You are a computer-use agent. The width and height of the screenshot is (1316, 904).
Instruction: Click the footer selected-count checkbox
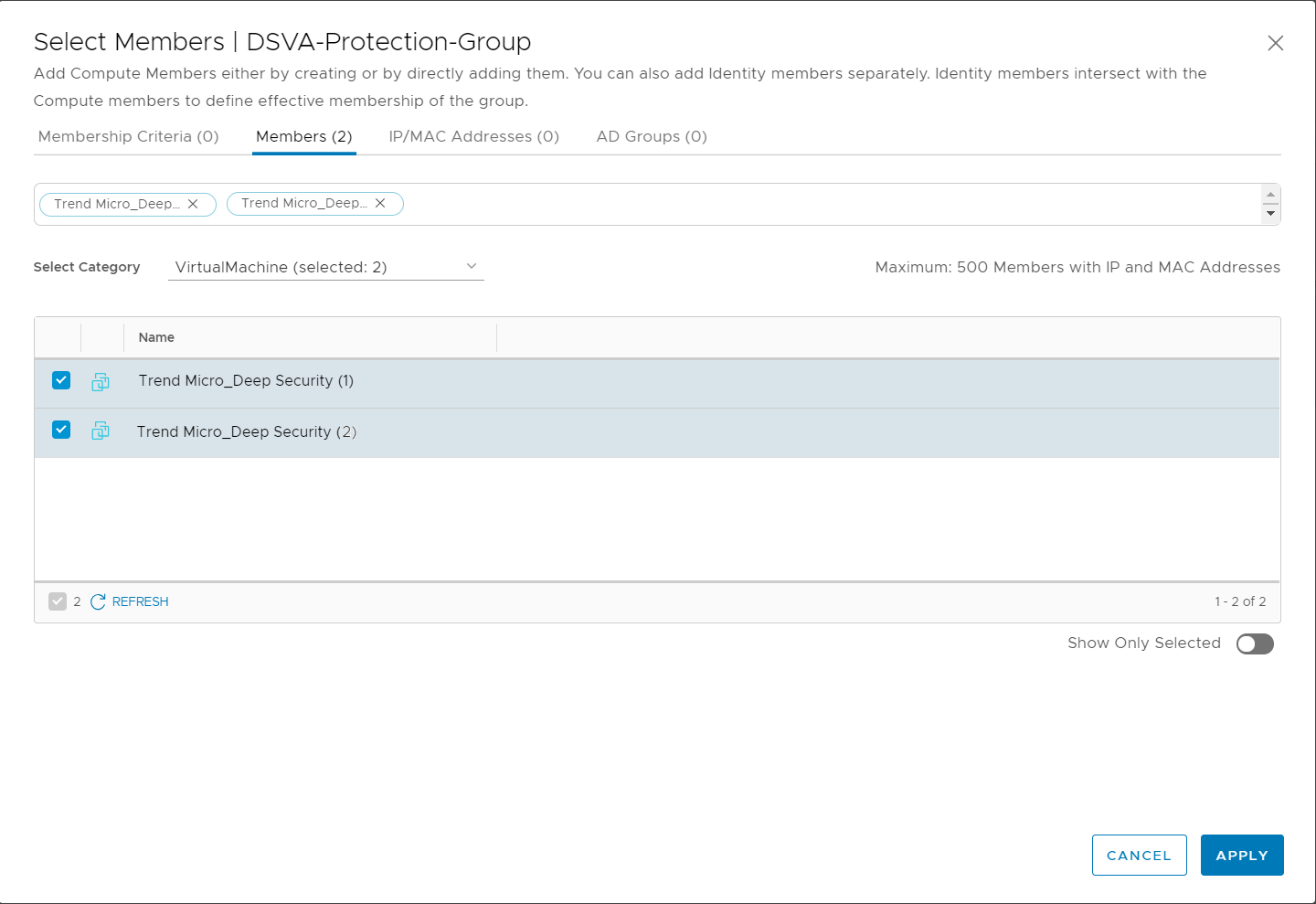point(58,601)
